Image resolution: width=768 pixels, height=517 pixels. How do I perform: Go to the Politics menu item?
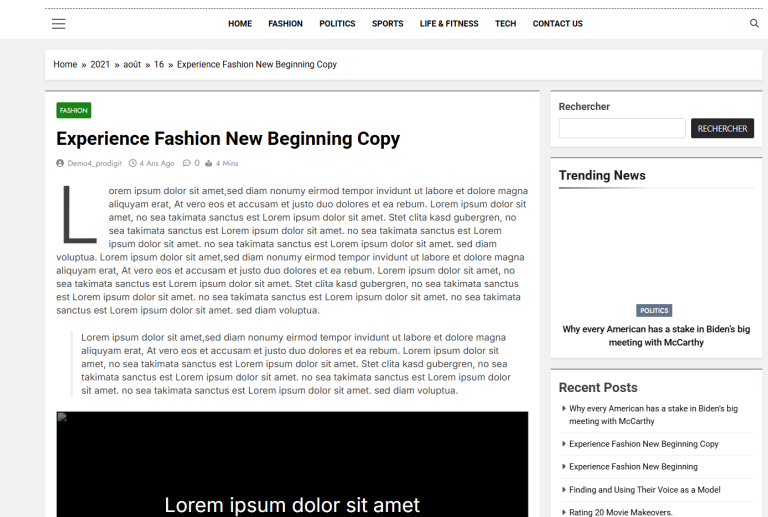[337, 24]
